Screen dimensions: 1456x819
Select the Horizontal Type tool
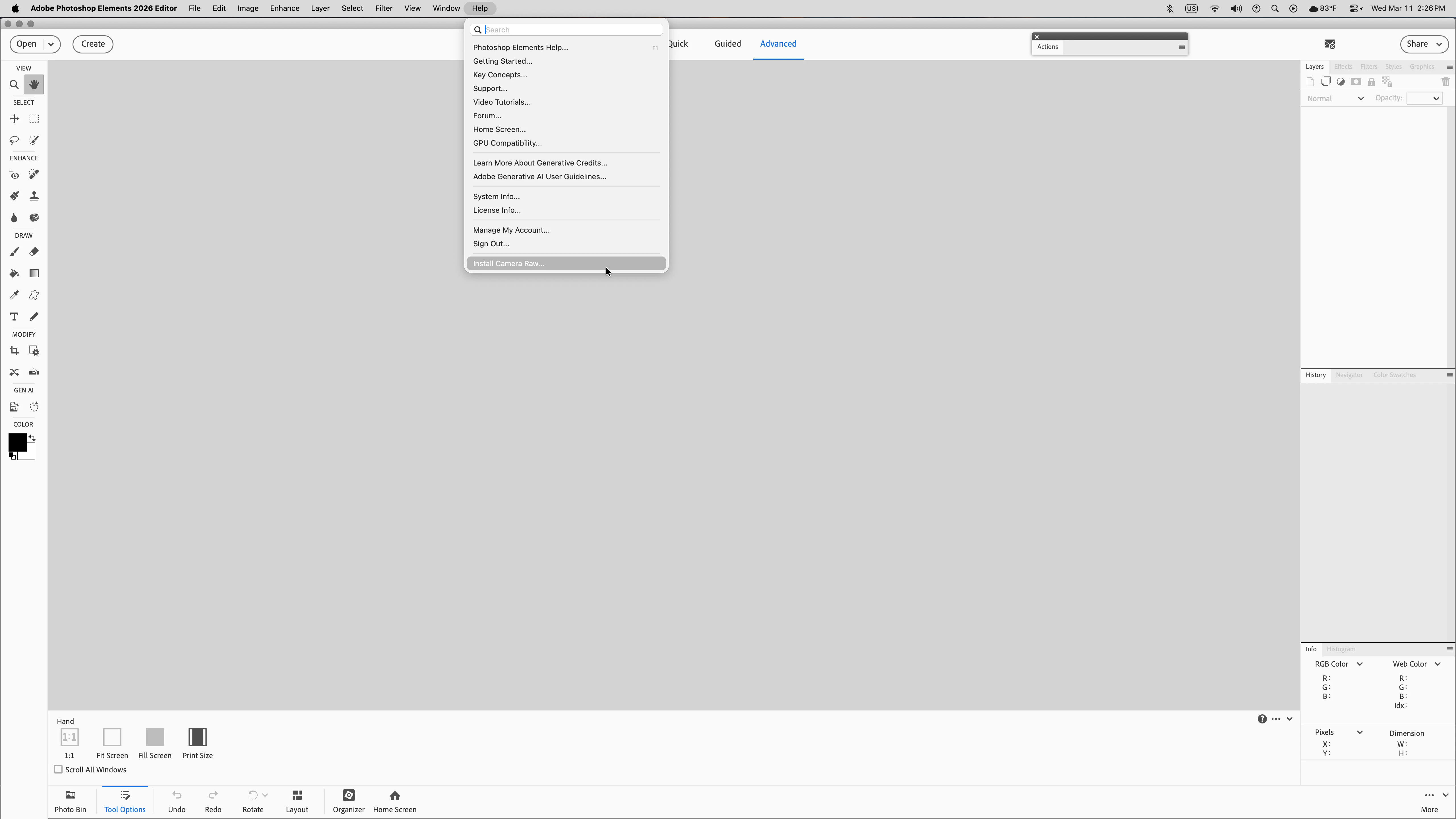pyautogui.click(x=14, y=317)
